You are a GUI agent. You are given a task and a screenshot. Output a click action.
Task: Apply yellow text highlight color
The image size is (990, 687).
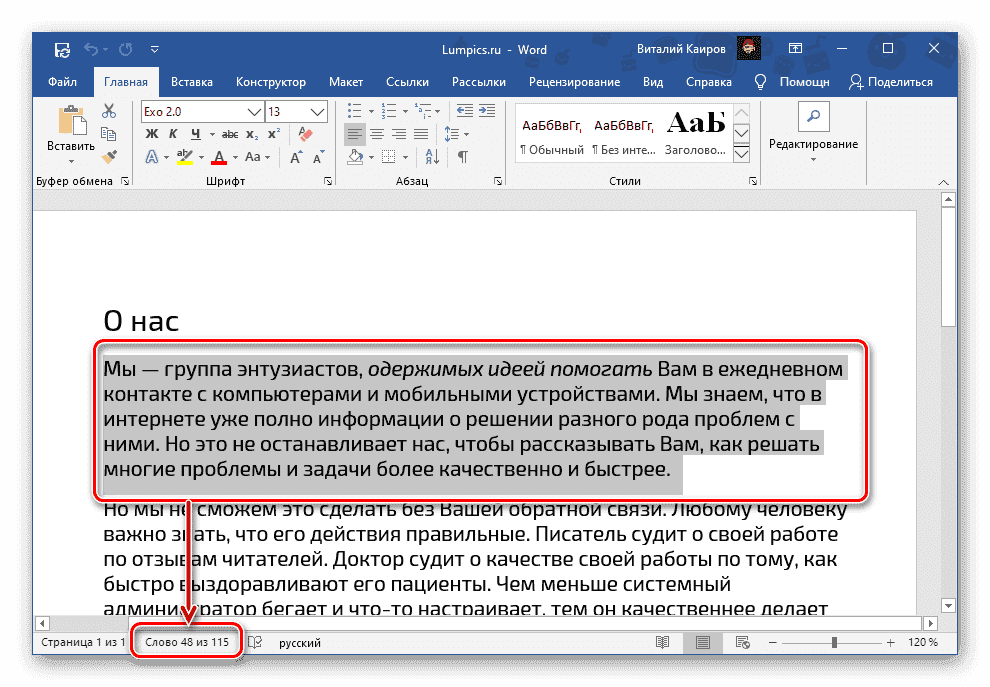[184, 158]
